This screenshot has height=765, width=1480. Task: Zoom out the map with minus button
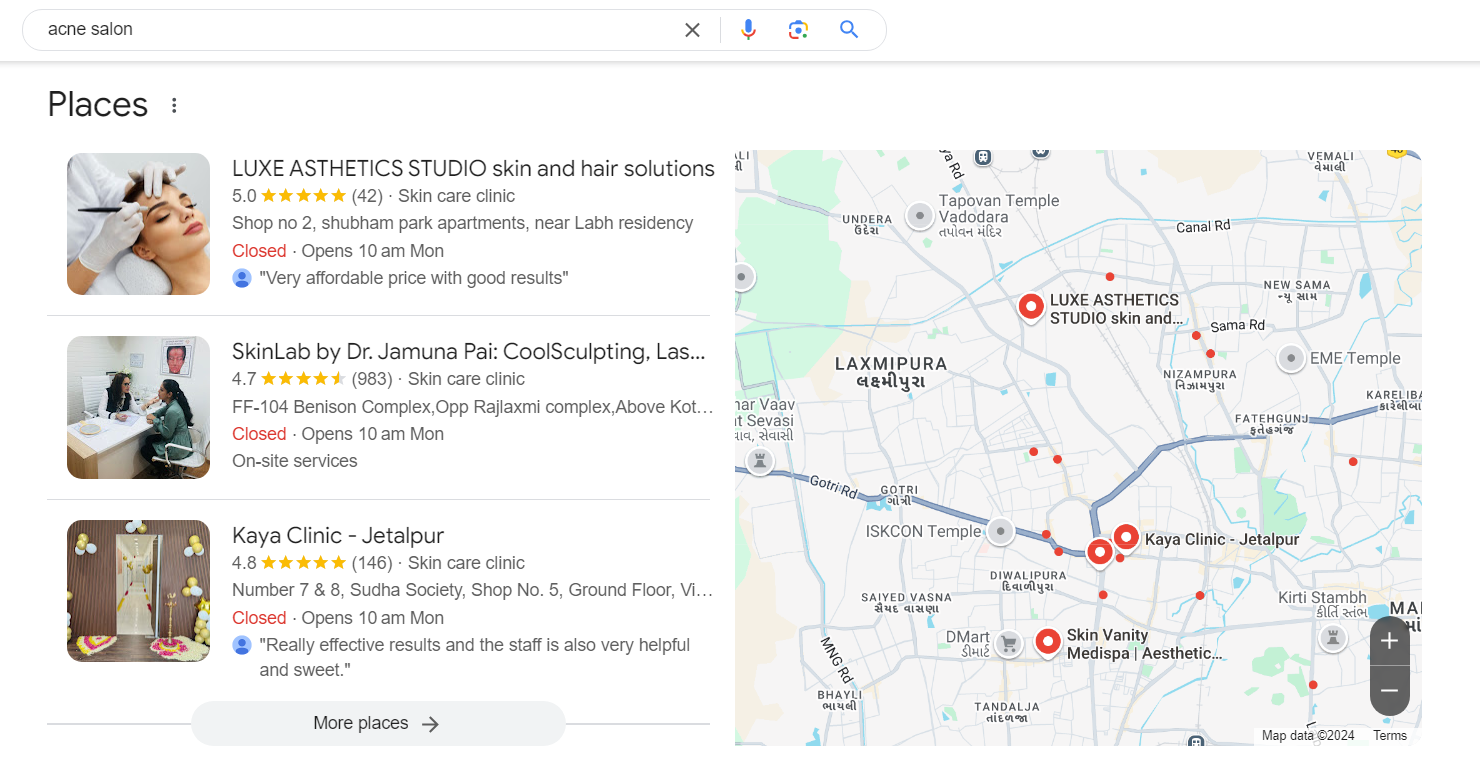pos(1389,690)
